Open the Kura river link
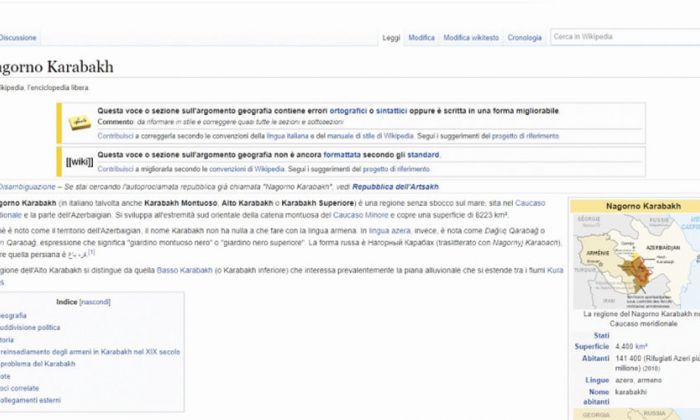Image resolution: width=700 pixels, height=420 pixels. 555,270
